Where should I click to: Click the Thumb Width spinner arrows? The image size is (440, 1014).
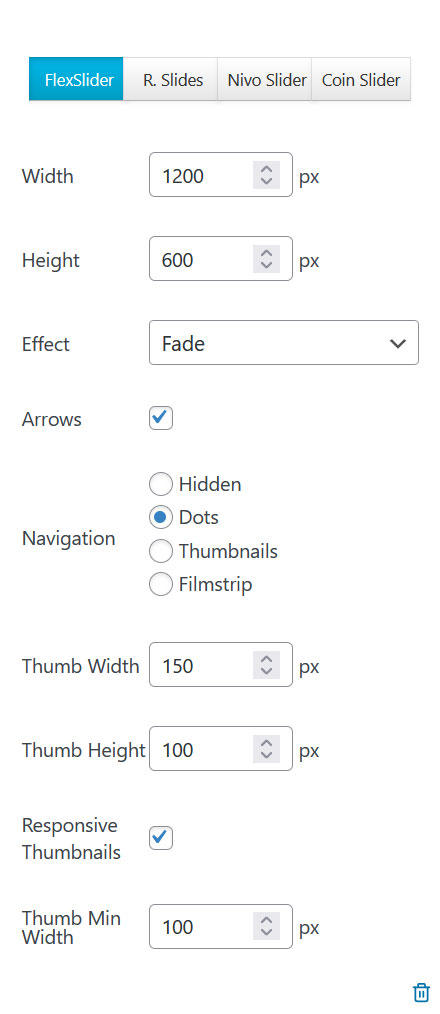(266, 665)
